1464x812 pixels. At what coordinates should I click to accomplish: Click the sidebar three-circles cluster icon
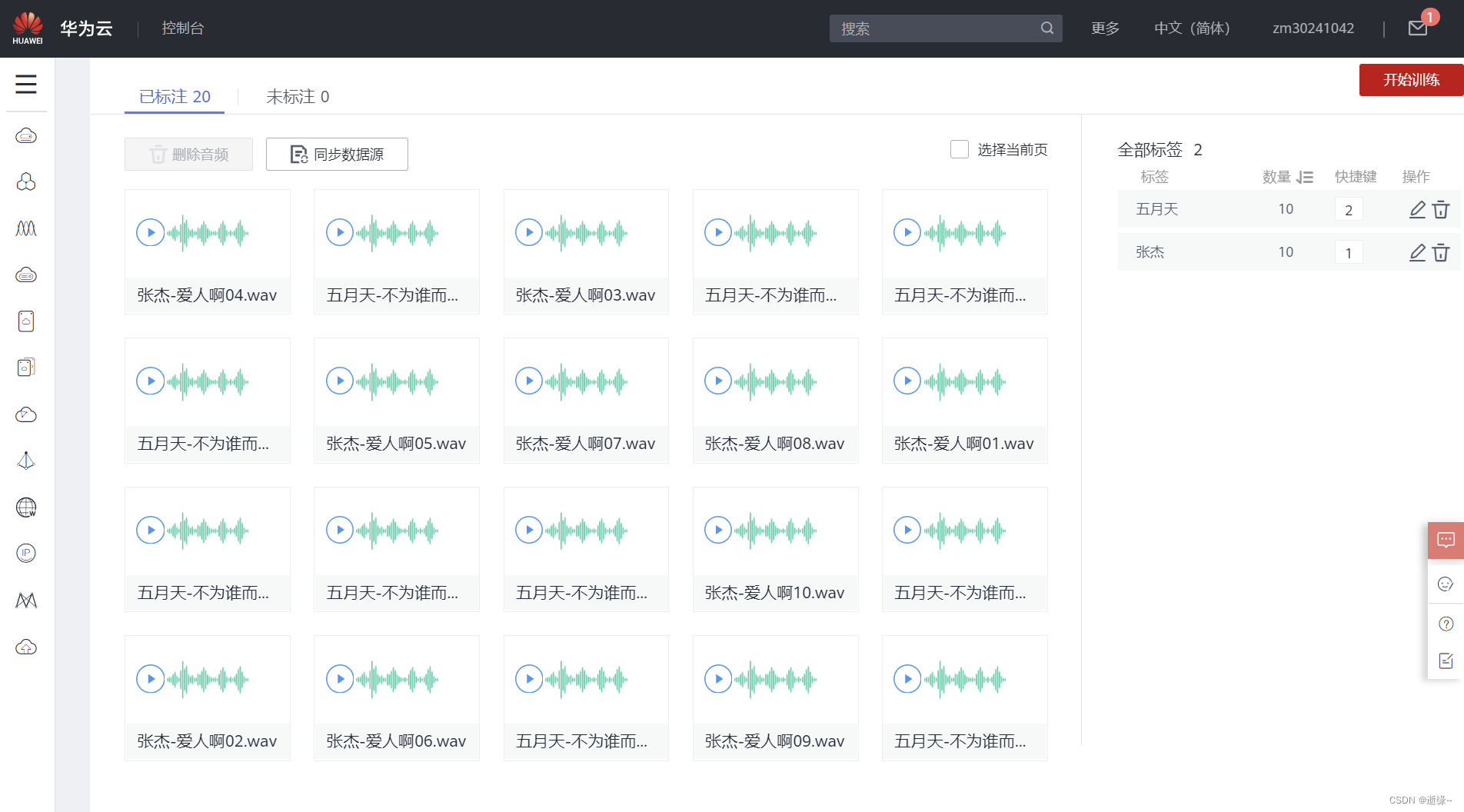tap(26, 182)
